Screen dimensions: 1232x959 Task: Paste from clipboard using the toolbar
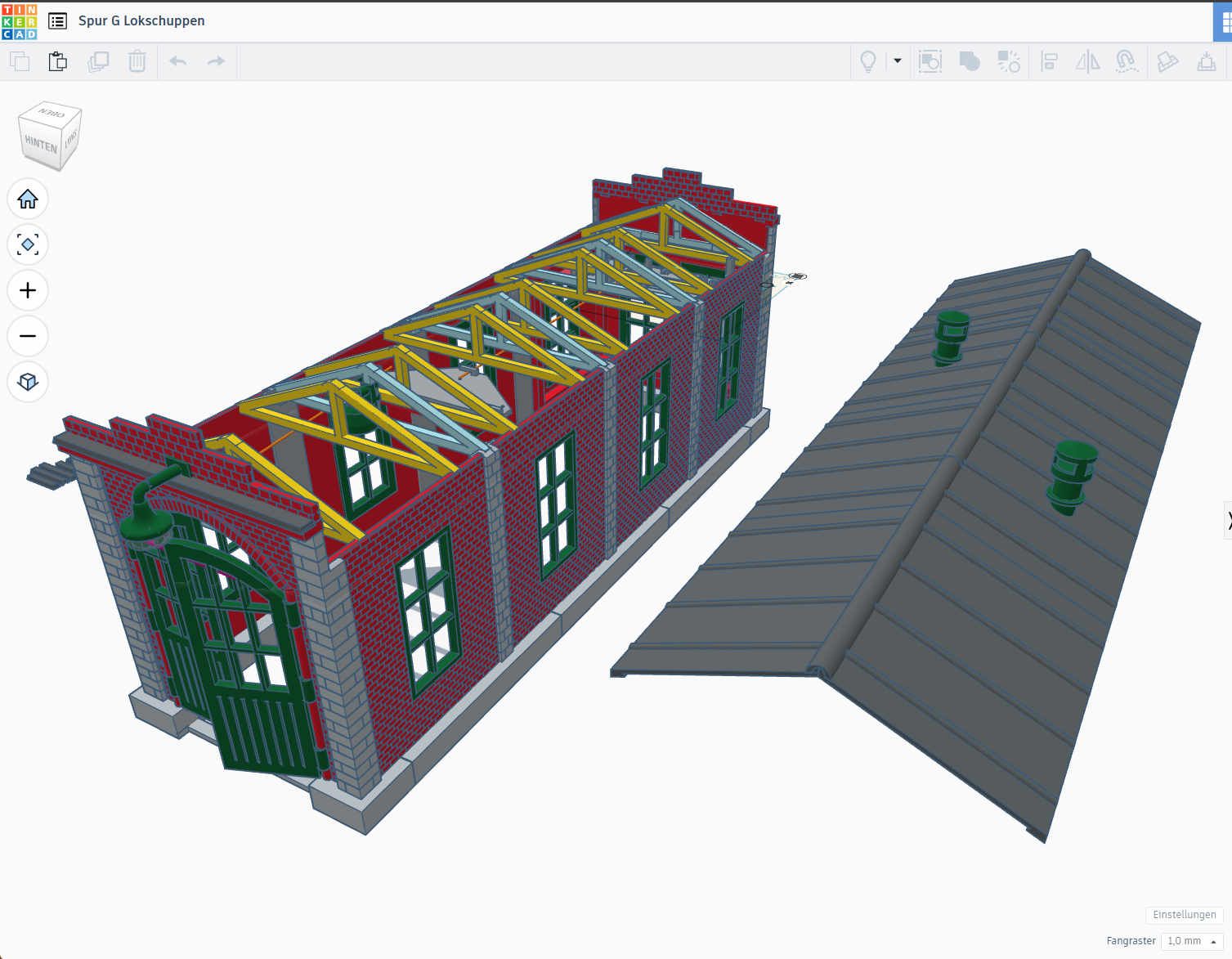click(57, 61)
